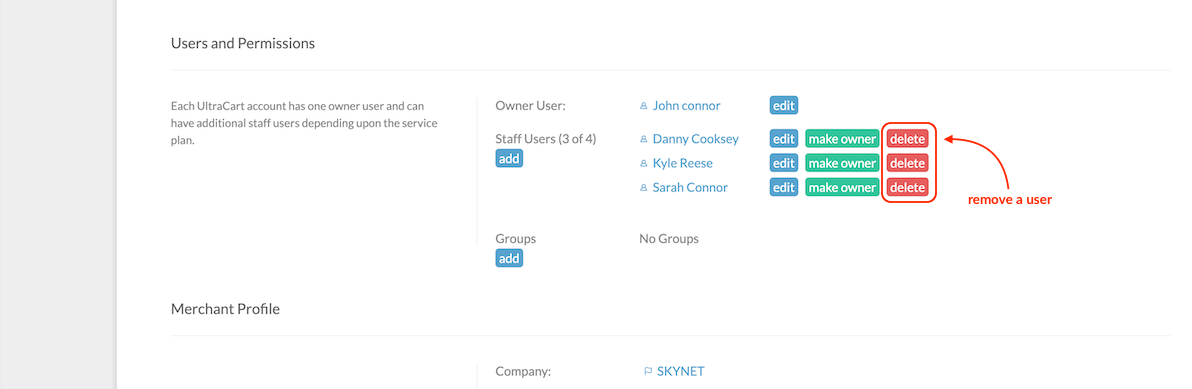
Task: Click the flag icon beside SKYNET
Action: coord(648,372)
